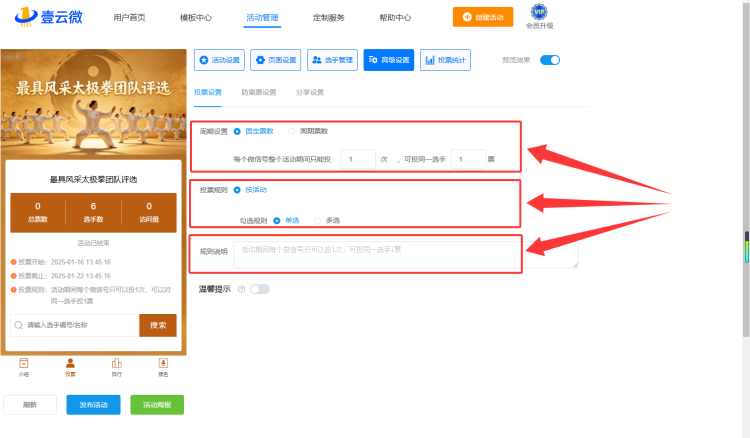Click the 壹云微 logo
Screen dimensions: 750x438
click(49, 17)
